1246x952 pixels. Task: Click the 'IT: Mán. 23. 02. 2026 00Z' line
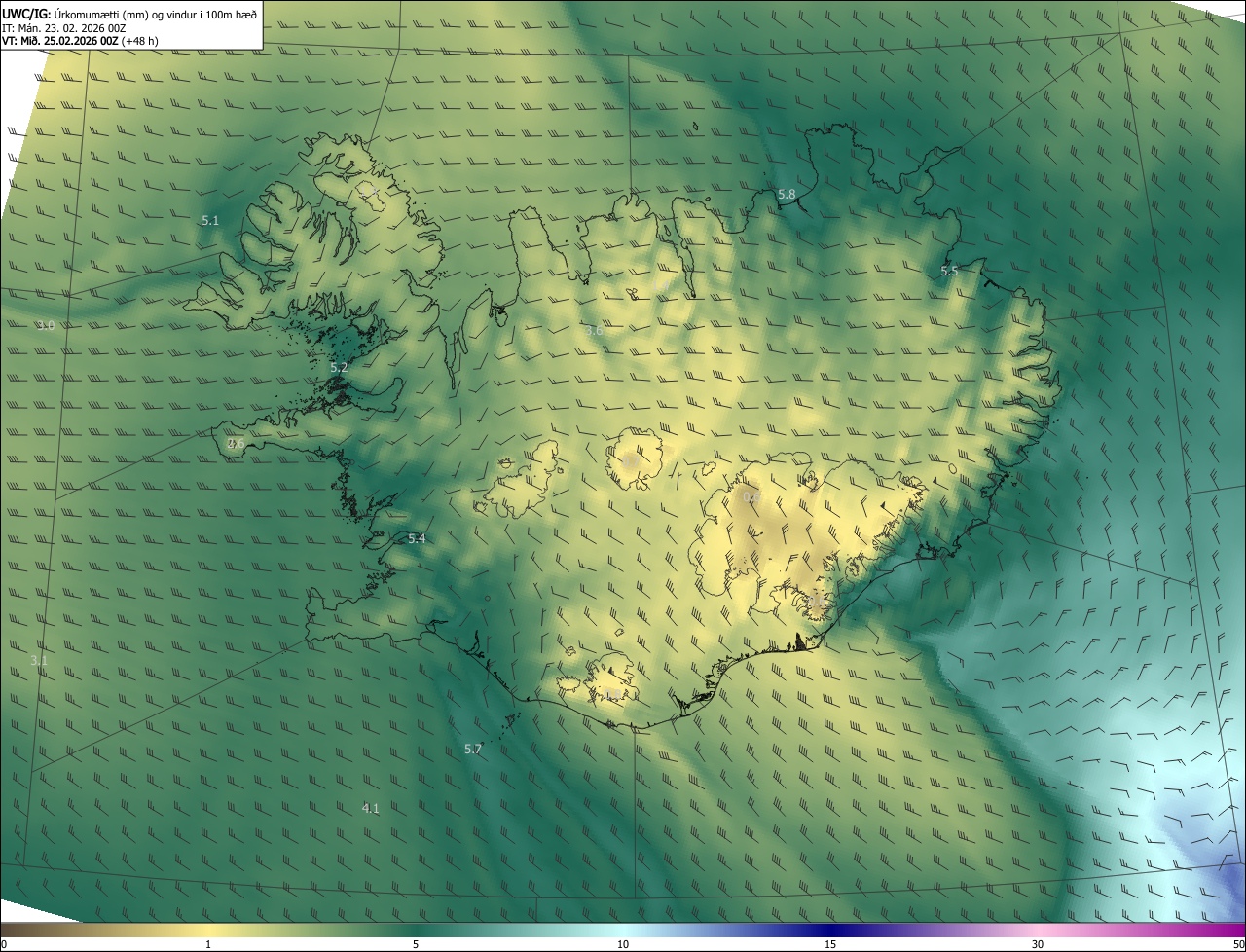point(63,27)
